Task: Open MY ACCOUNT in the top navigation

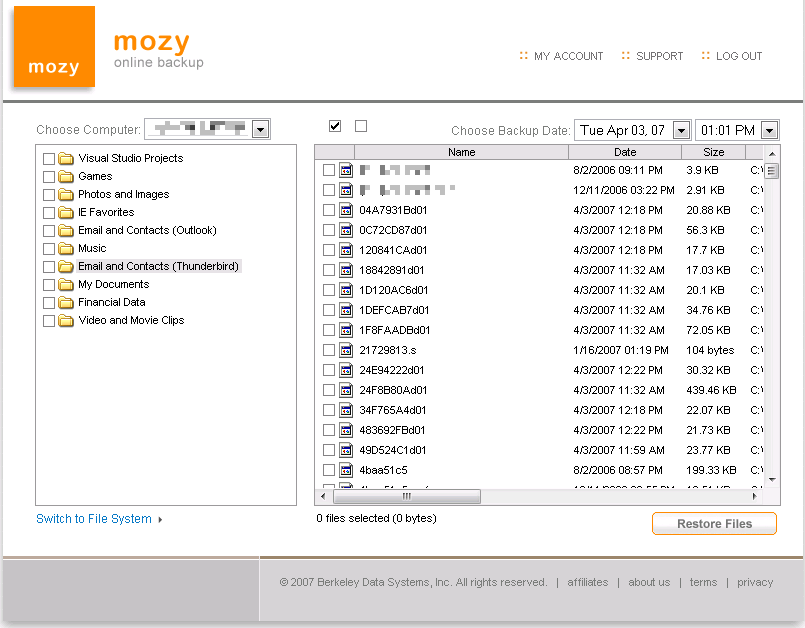Action: coord(568,56)
